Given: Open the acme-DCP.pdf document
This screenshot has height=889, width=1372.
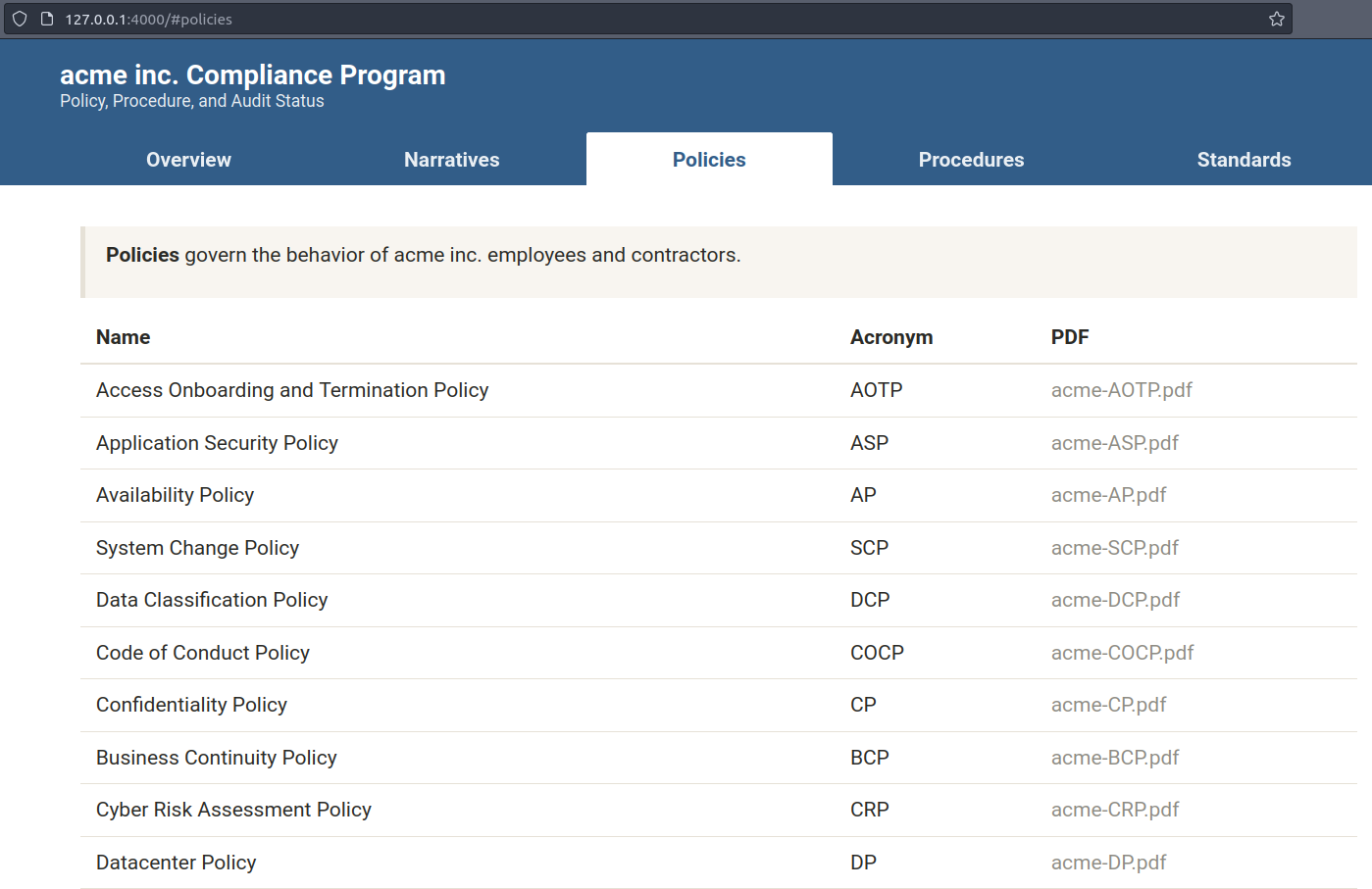Looking at the screenshot, I should click(x=1115, y=600).
